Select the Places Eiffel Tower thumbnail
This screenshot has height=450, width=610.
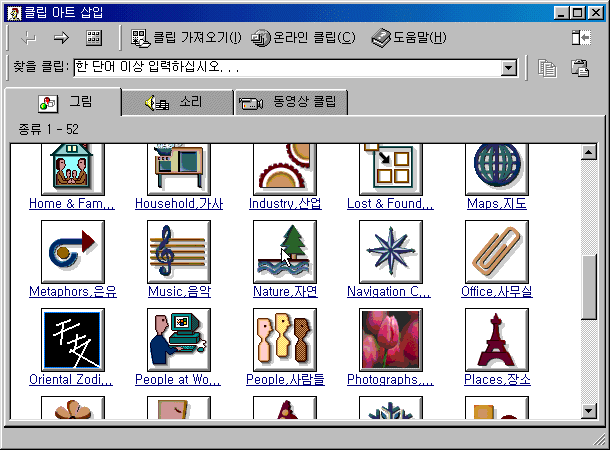497,340
